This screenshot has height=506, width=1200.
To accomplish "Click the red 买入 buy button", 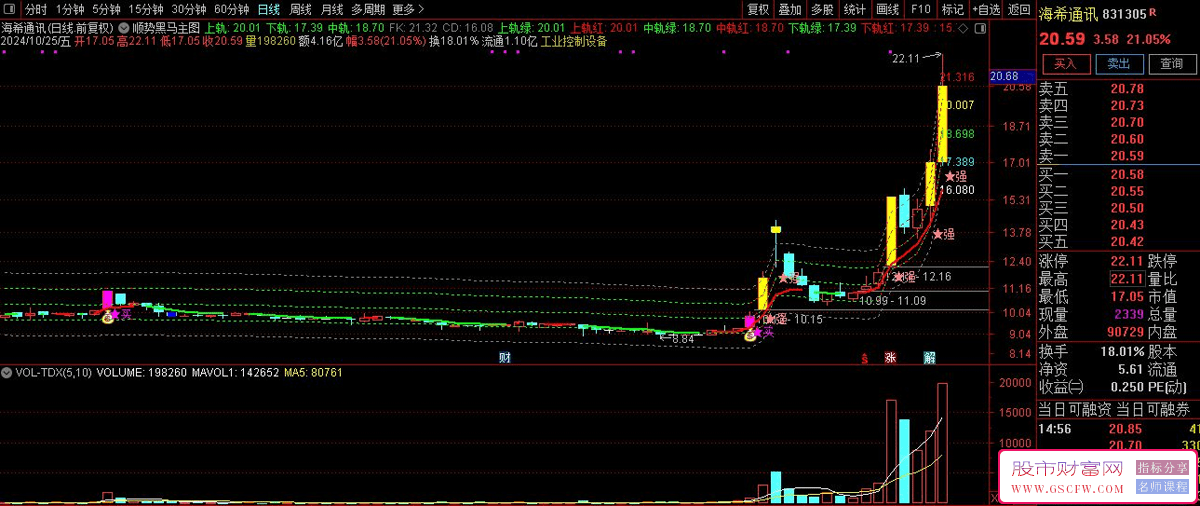I will tap(1066, 63).
